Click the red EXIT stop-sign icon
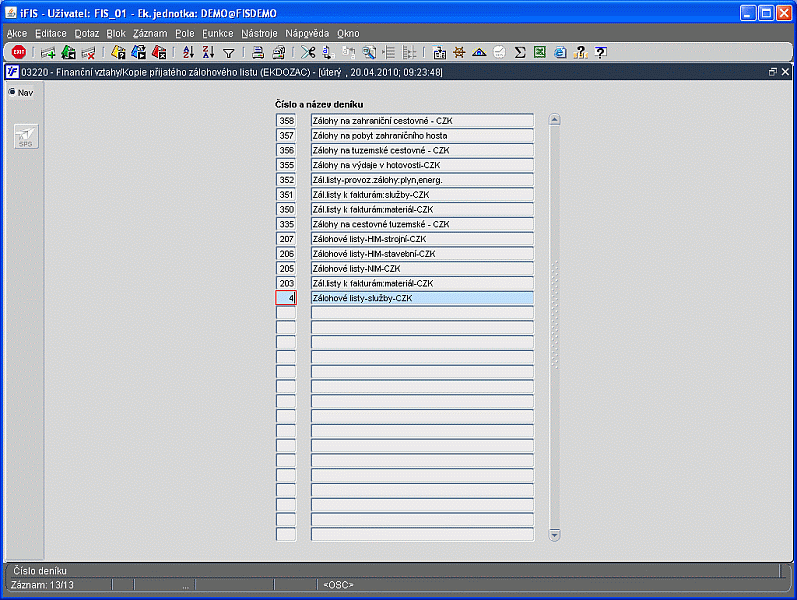797x600 pixels. click(x=19, y=52)
